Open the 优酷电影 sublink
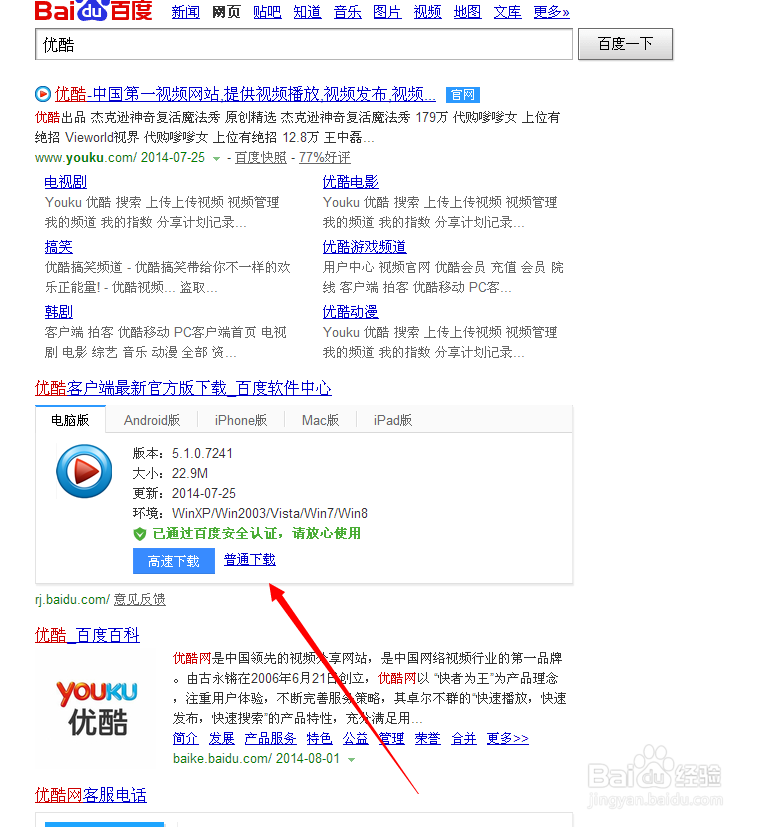 350,182
